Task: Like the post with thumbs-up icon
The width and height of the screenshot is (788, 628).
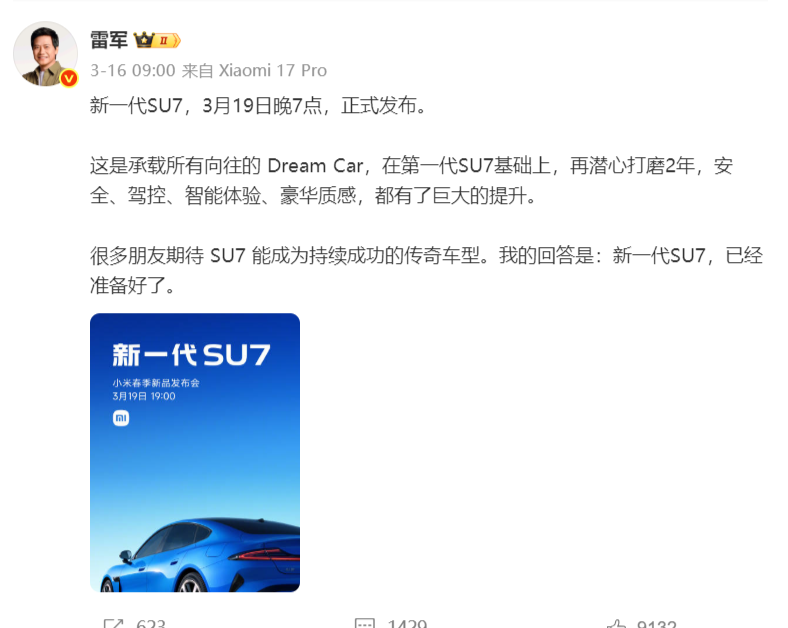Action: pos(616,623)
